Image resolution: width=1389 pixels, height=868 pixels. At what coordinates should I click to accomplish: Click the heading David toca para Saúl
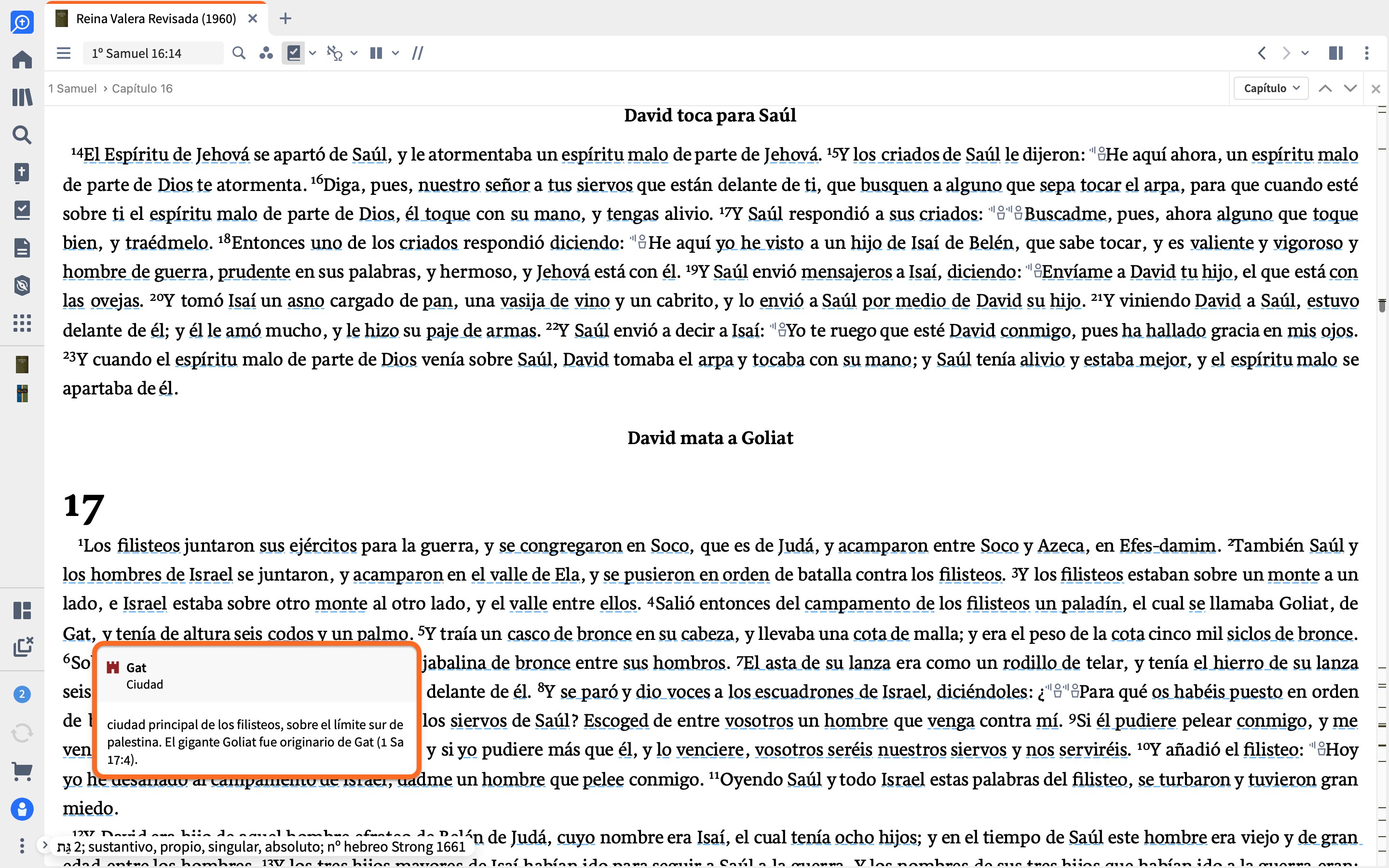point(710,115)
